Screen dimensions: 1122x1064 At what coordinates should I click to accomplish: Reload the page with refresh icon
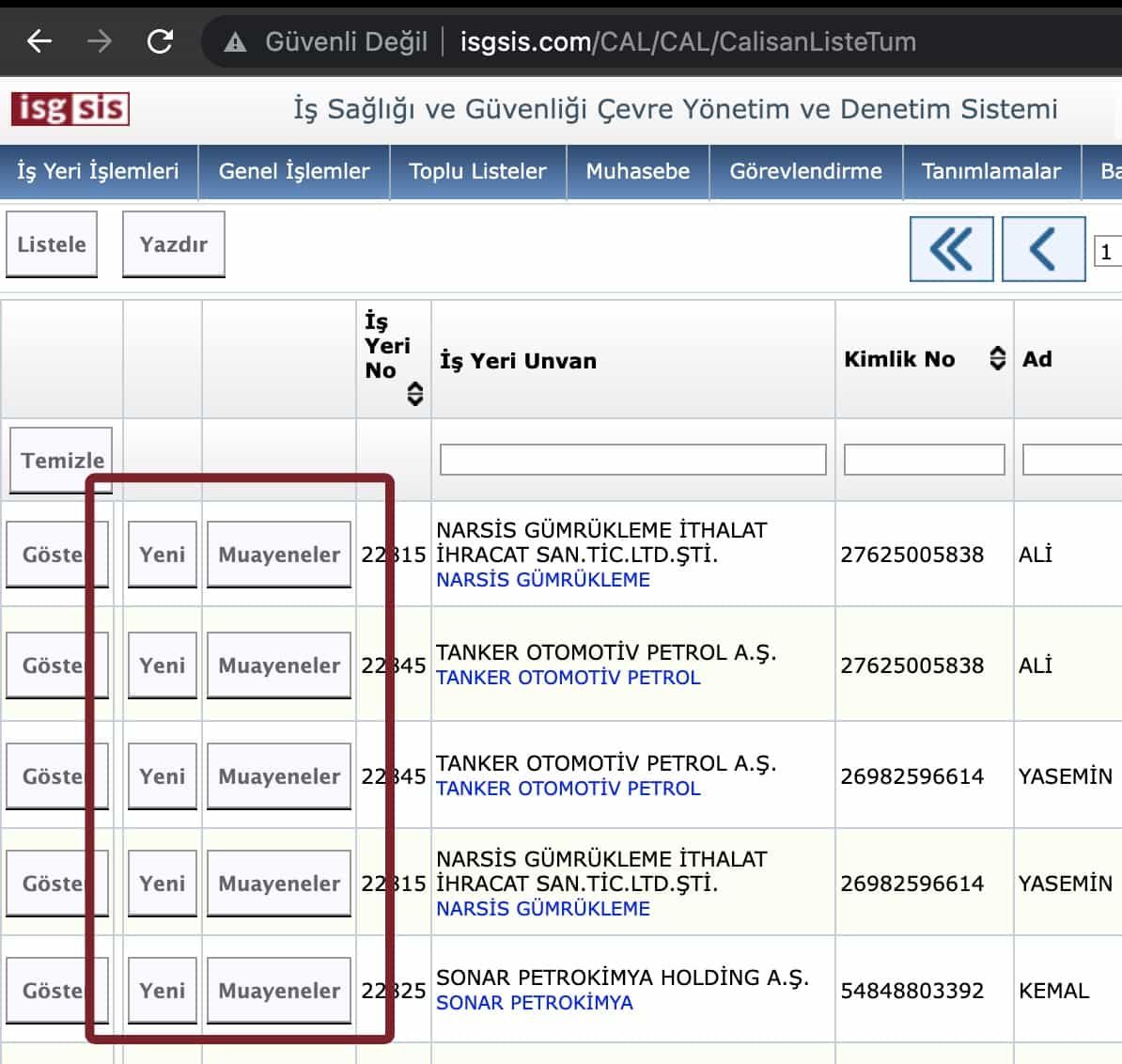(160, 41)
